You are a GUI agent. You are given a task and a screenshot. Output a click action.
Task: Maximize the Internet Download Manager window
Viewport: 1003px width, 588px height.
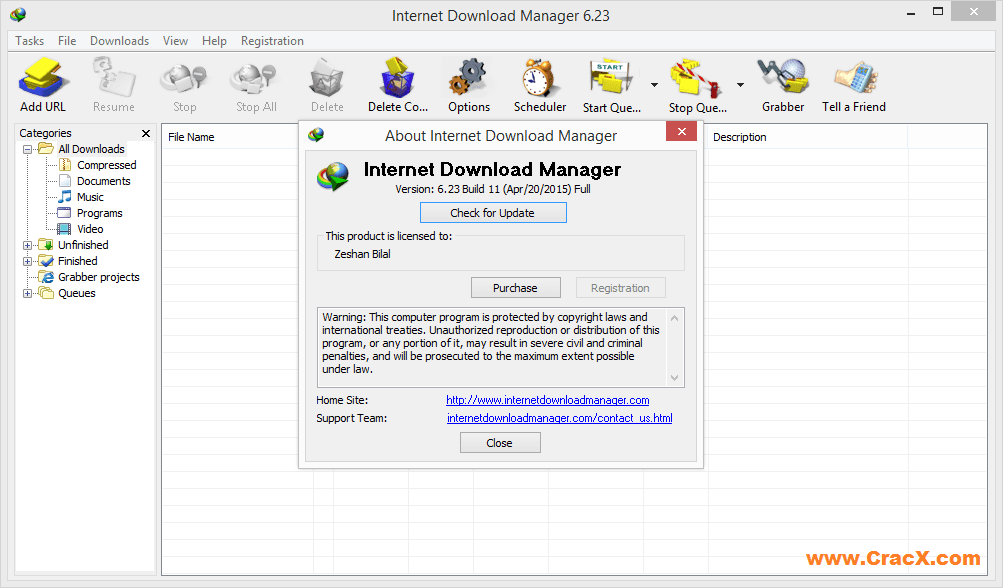938,12
